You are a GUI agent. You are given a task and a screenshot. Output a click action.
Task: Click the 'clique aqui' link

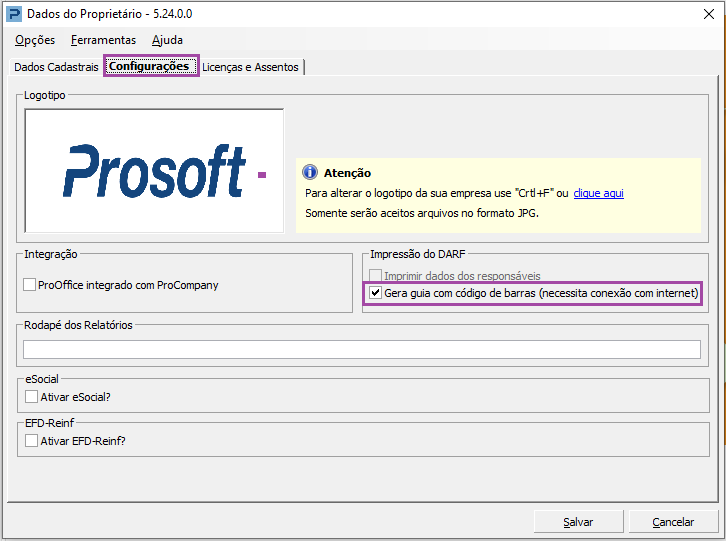point(598,193)
